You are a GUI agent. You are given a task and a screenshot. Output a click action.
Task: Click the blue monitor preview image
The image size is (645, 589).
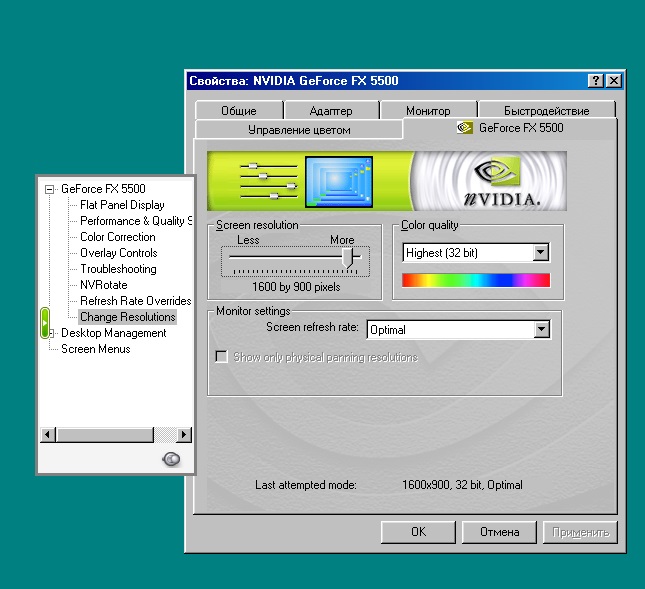coord(339,181)
